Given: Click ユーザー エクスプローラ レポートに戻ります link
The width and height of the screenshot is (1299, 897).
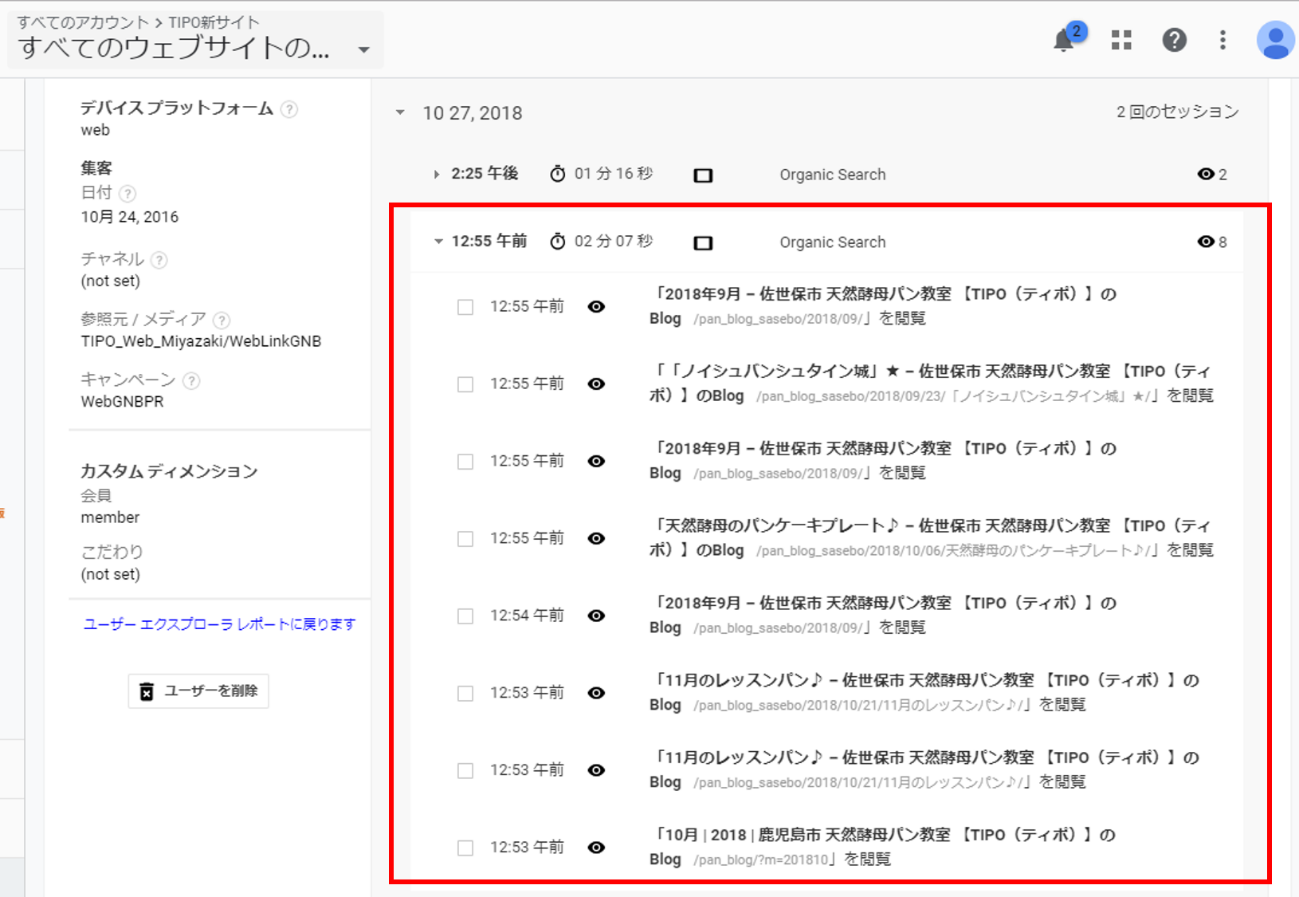Looking at the screenshot, I should [x=219, y=624].
